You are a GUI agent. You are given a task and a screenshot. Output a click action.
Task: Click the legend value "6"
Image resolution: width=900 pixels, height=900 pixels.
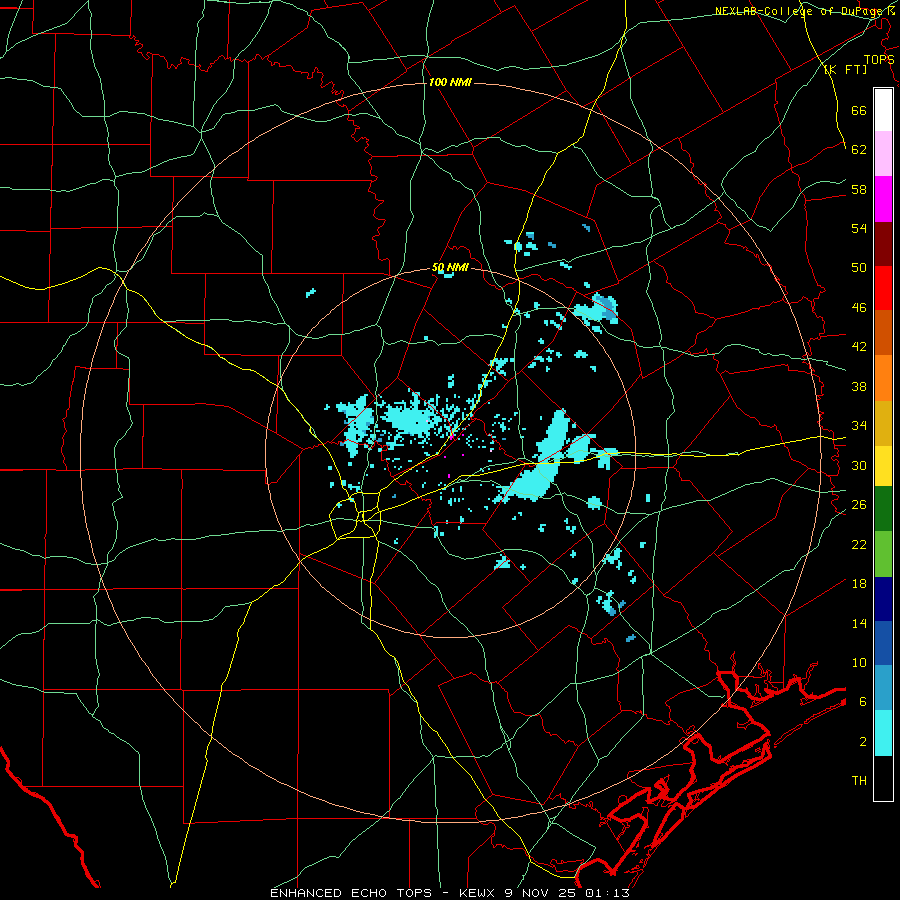(x=863, y=702)
